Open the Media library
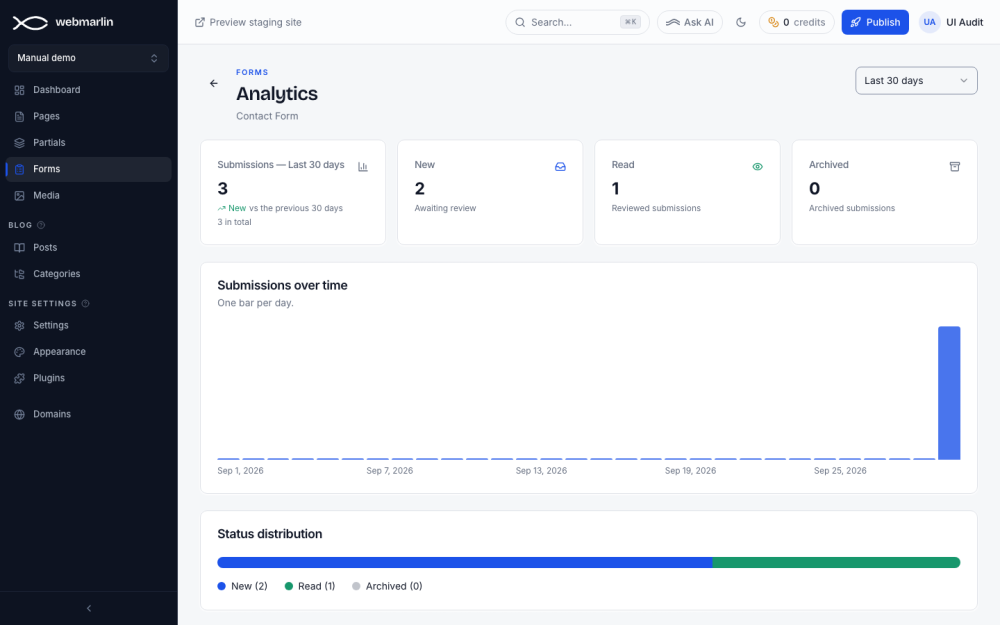1000x625 pixels. [89, 196]
